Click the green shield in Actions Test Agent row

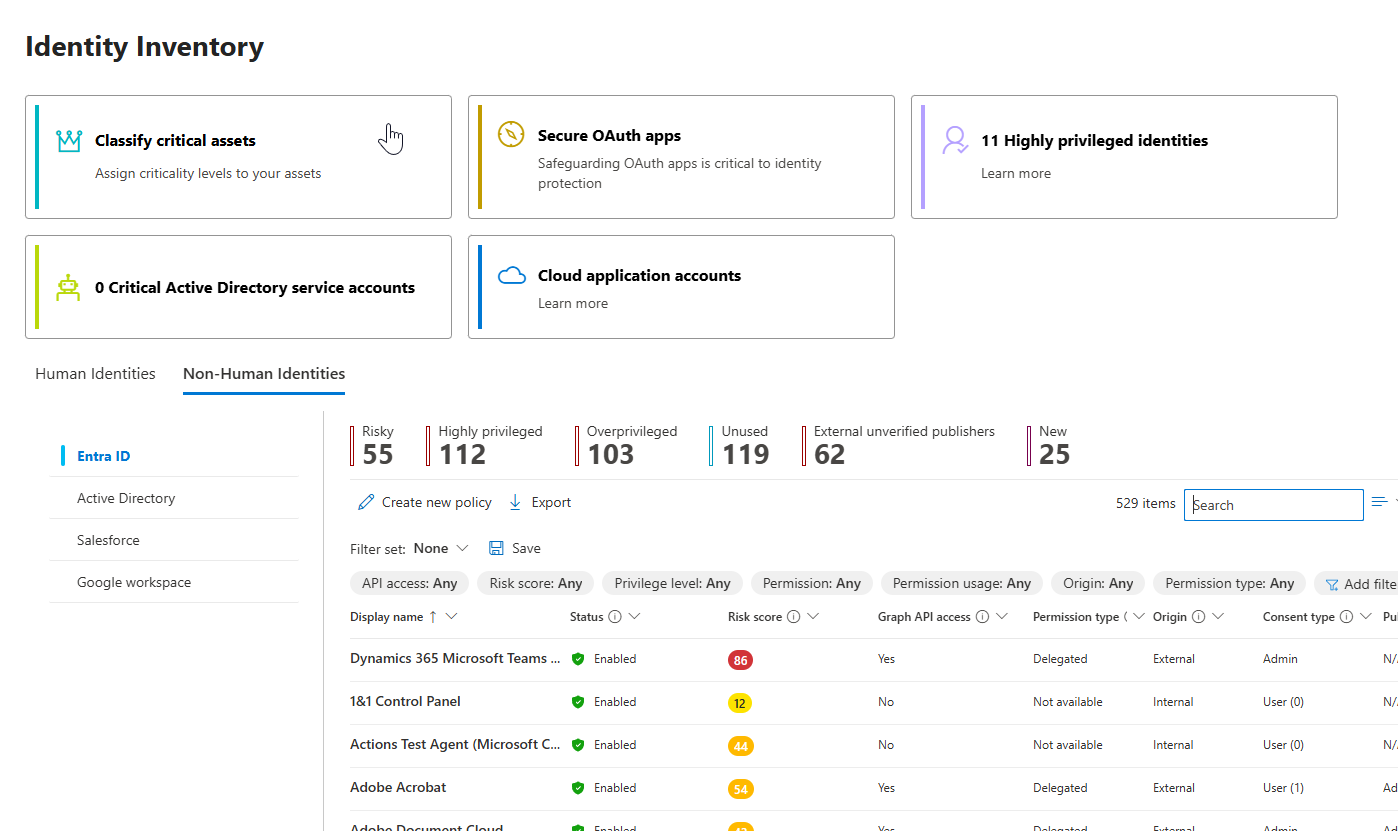577,745
